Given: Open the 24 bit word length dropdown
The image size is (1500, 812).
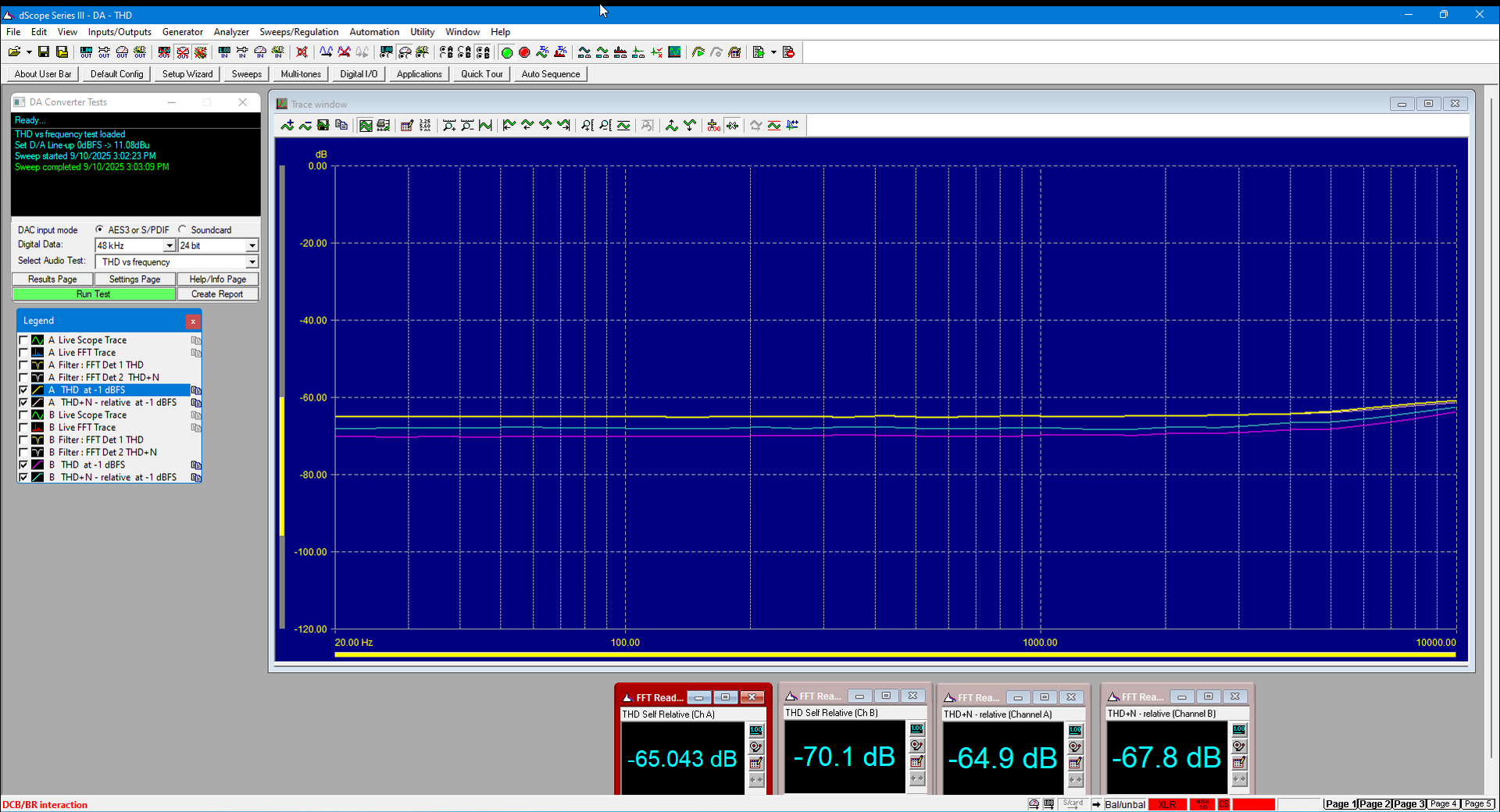Looking at the screenshot, I should [252, 245].
